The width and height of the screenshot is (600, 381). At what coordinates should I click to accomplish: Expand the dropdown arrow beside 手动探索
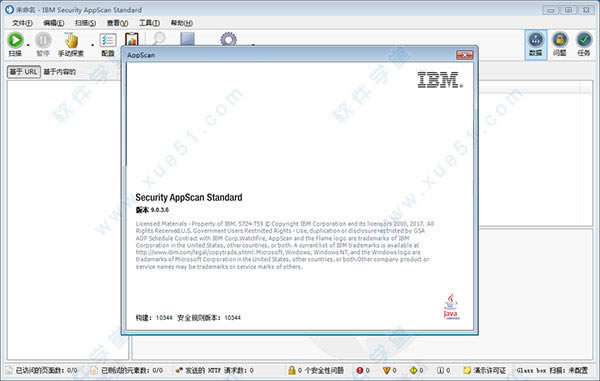(x=92, y=45)
